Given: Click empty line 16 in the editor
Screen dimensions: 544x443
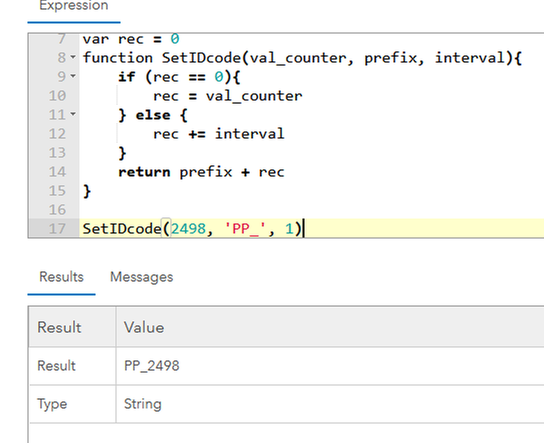Looking at the screenshot, I should point(312,210).
